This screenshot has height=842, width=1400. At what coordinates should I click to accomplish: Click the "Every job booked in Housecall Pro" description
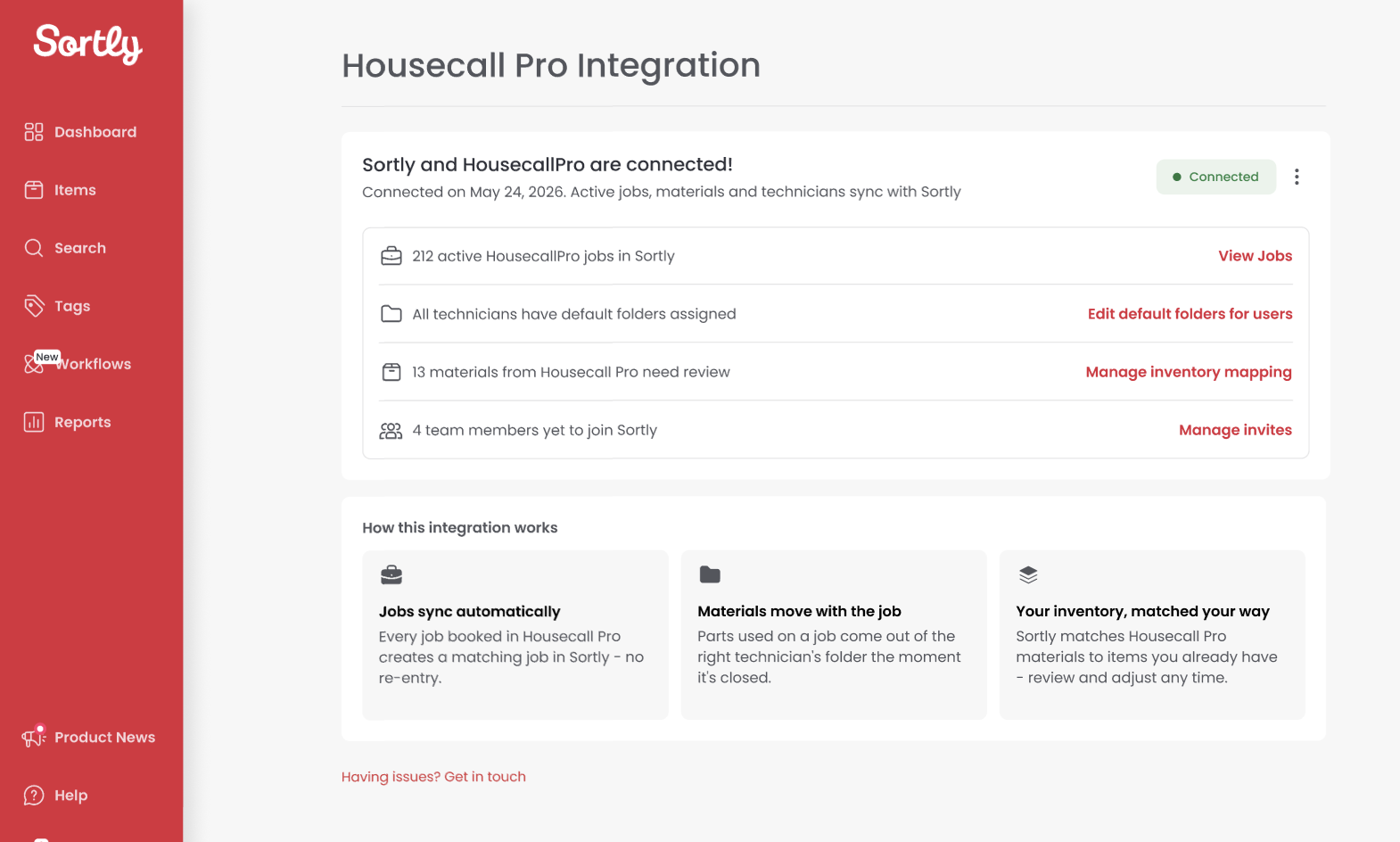pyautogui.click(x=511, y=657)
